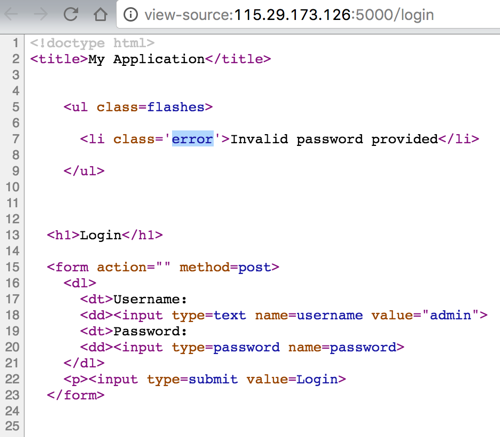
Task: Click the opening <dl> tag
Action: tap(80, 283)
